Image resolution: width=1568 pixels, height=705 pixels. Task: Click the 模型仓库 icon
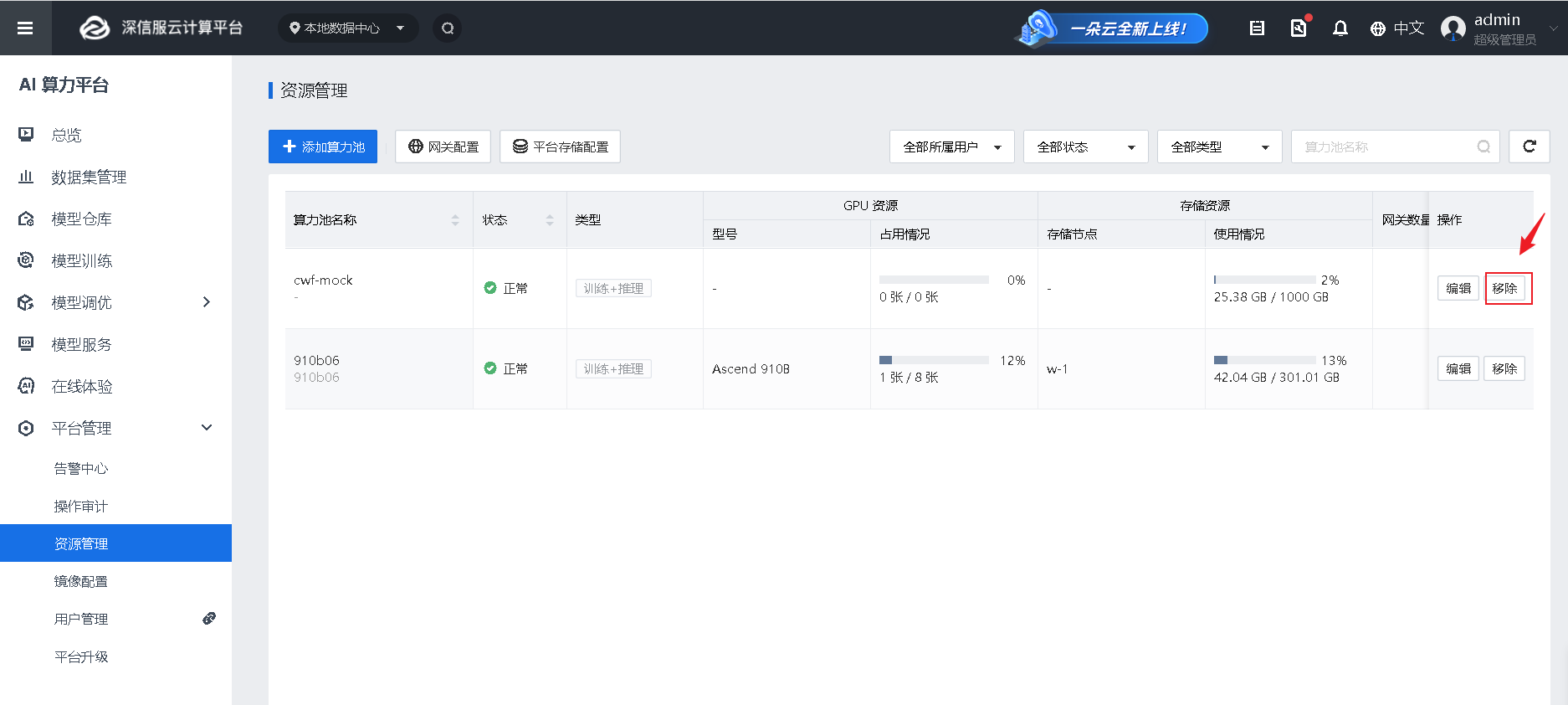coord(26,219)
